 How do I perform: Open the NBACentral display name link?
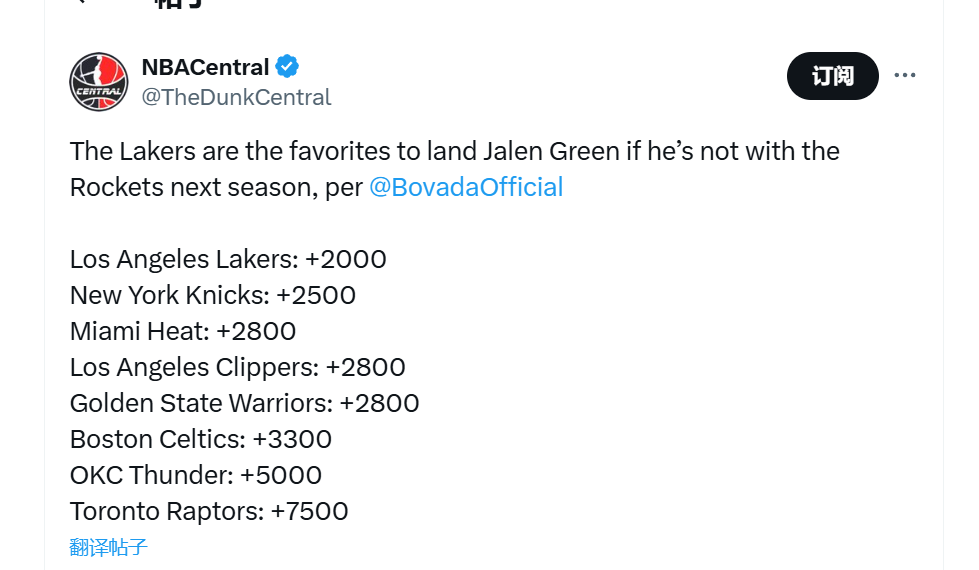pos(205,67)
